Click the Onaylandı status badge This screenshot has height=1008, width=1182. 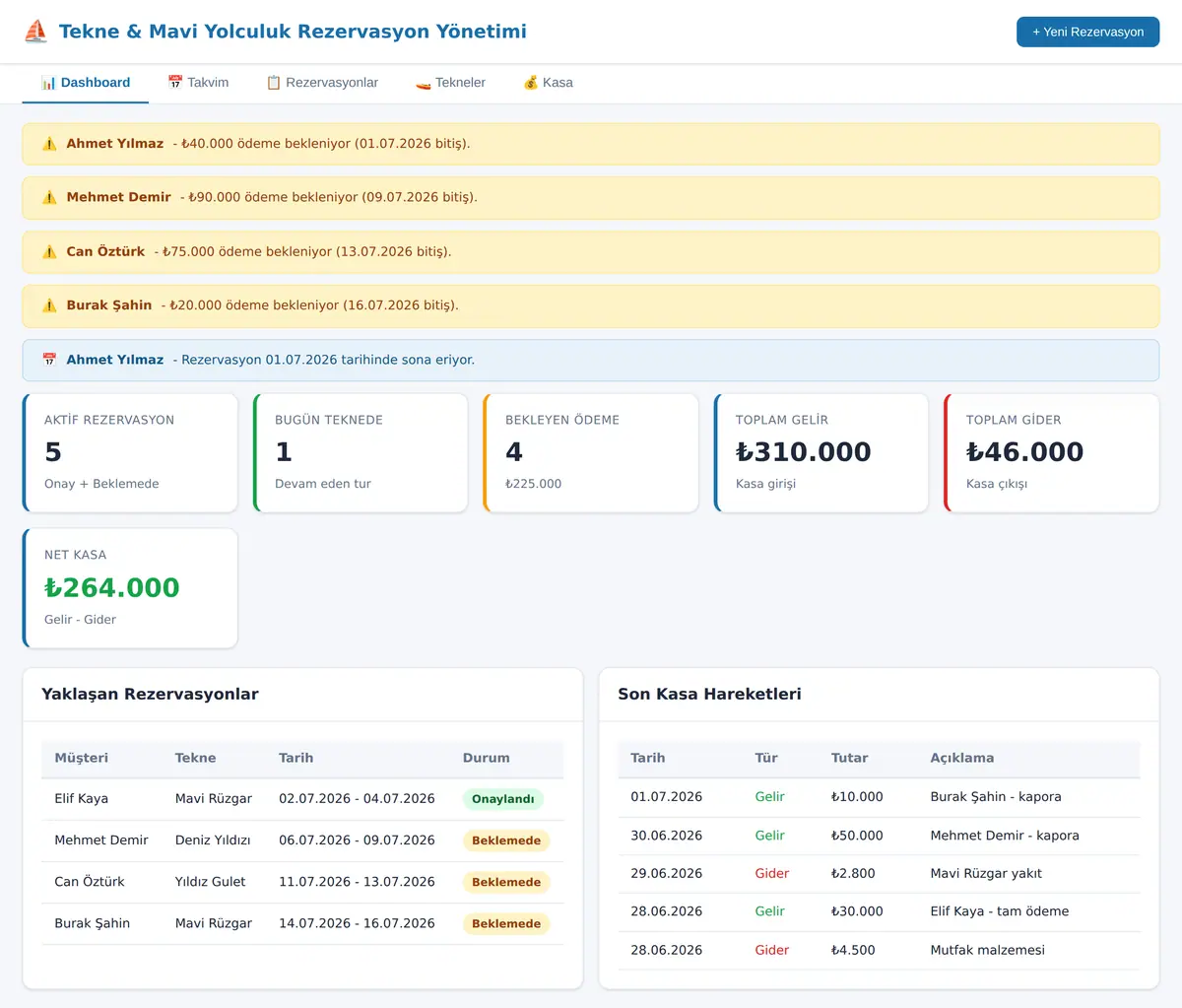[502, 799]
